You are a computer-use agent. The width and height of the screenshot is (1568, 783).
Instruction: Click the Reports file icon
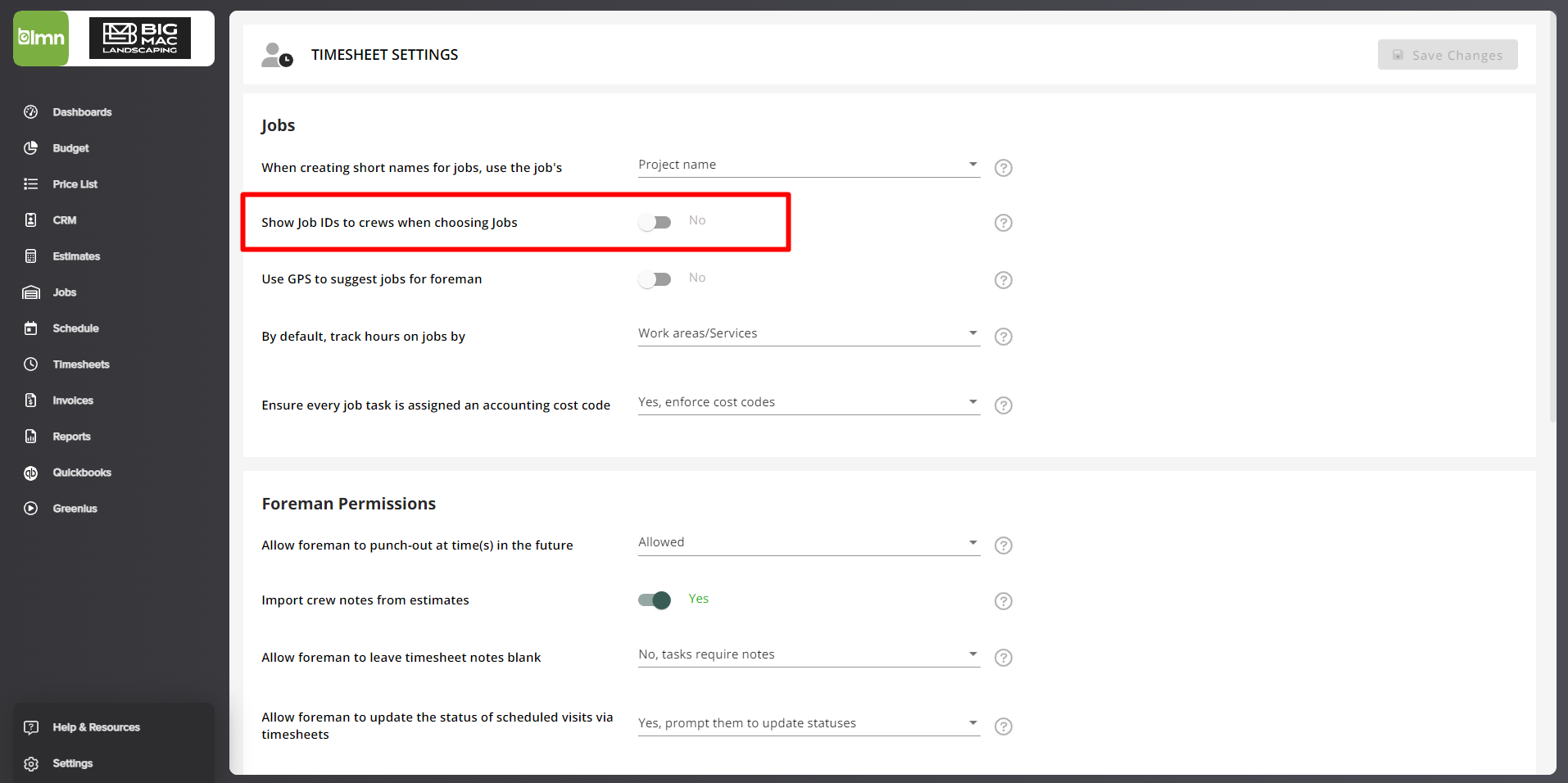31,437
